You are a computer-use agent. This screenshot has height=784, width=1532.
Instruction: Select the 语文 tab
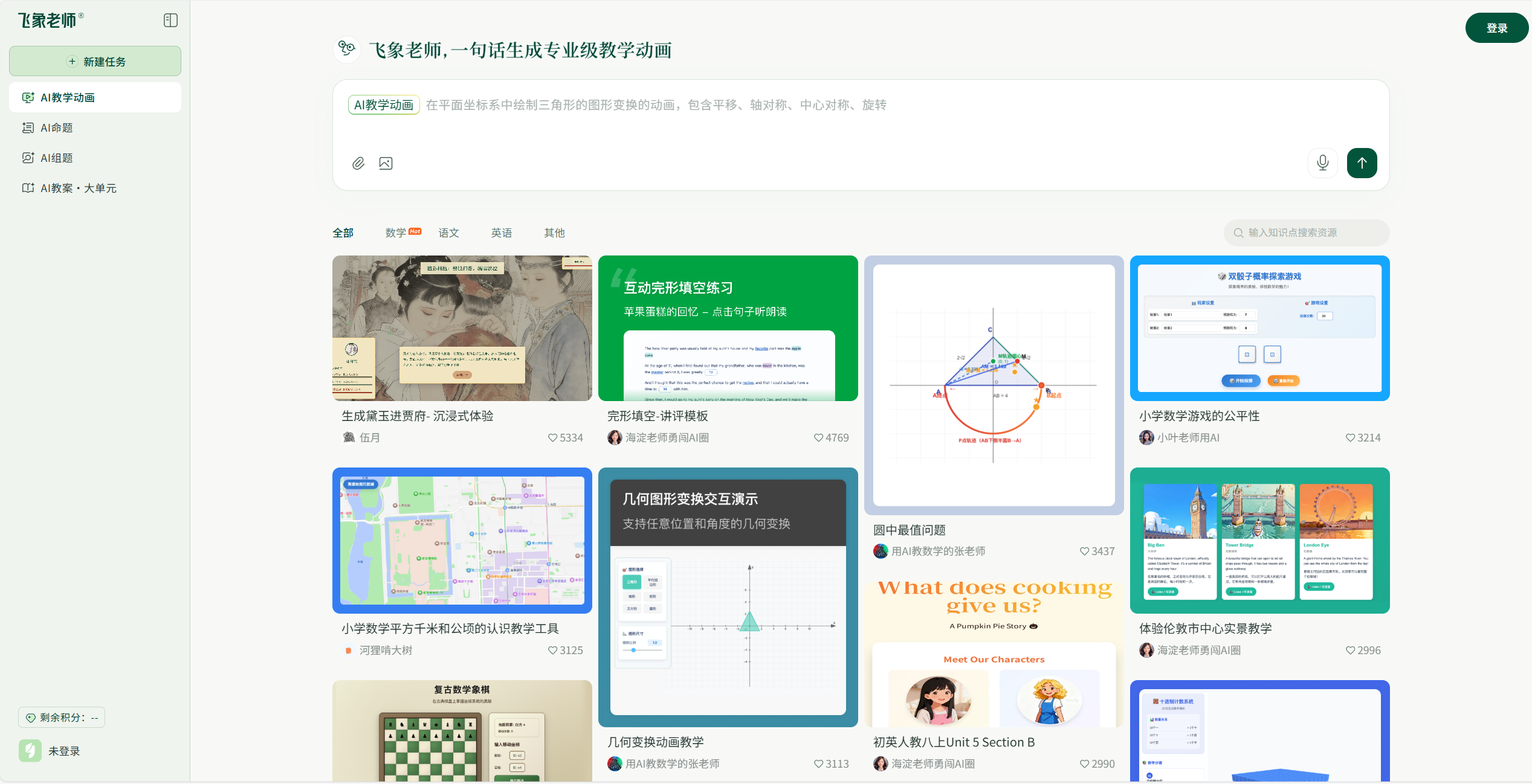click(448, 233)
